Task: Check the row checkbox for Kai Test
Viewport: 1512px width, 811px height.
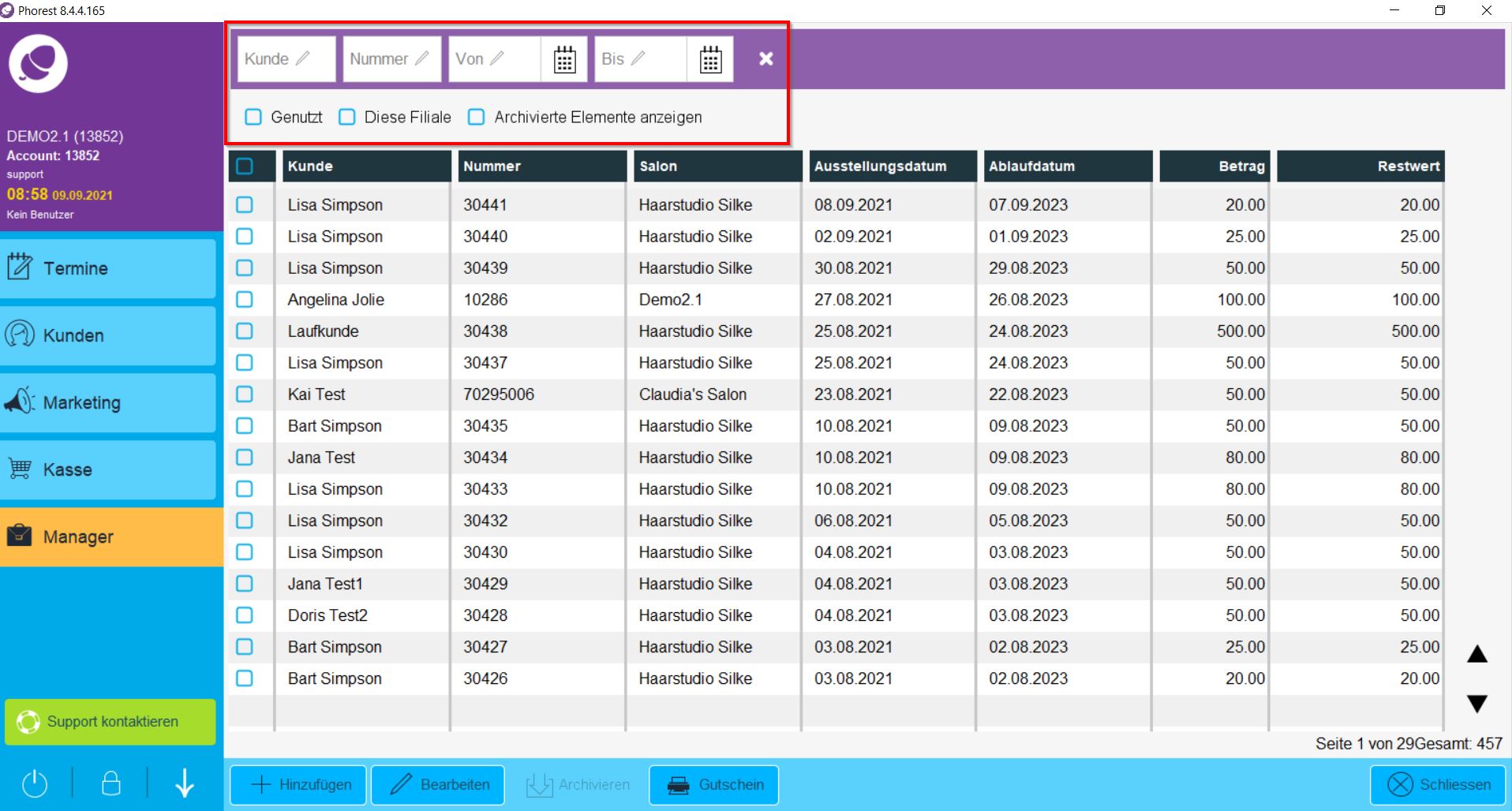Action: (x=245, y=394)
